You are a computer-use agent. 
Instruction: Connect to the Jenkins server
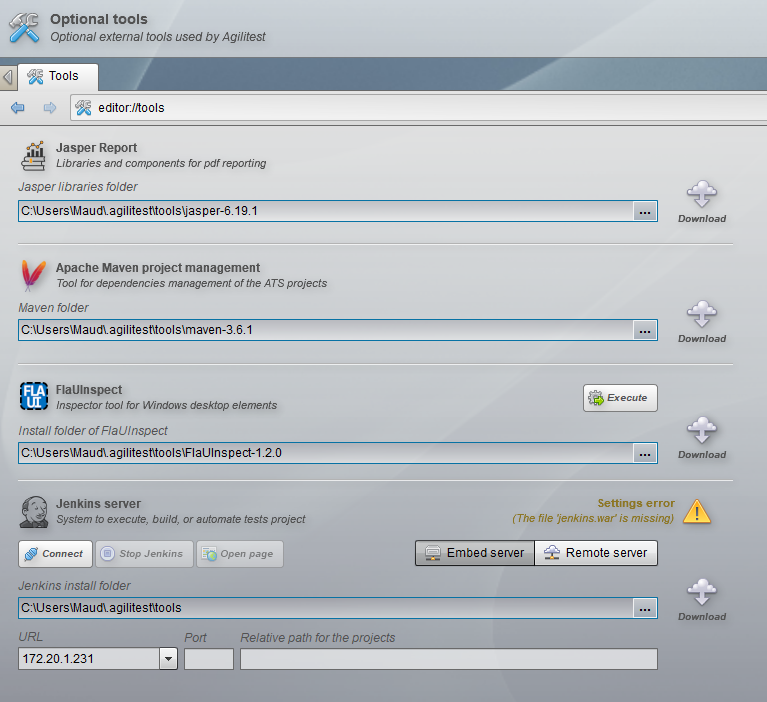(55, 554)
